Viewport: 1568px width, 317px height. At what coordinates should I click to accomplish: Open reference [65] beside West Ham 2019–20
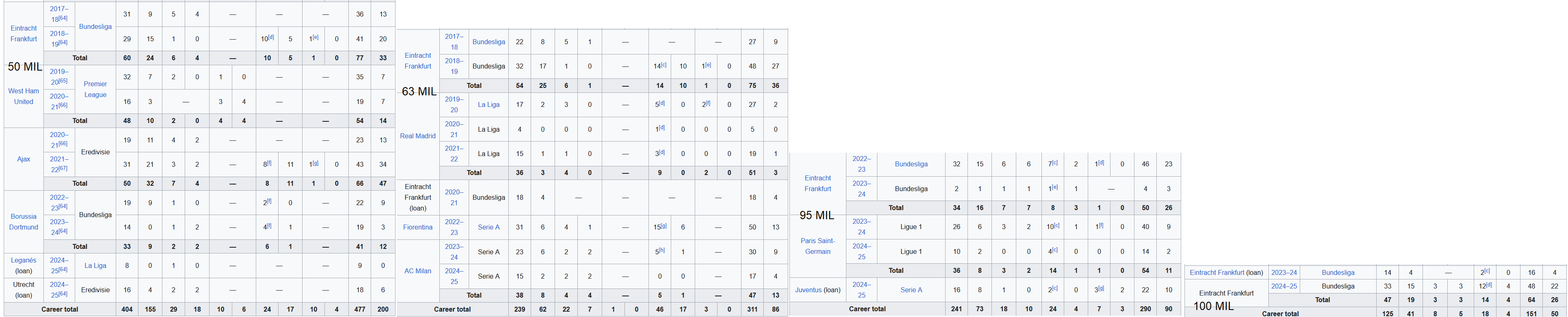(x=63, y=81)
